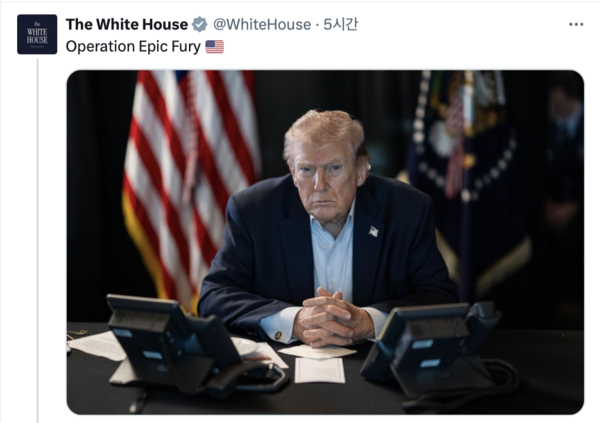Click the verified badge beside The White House
The image size is (600, 423).
click(199, 24)
